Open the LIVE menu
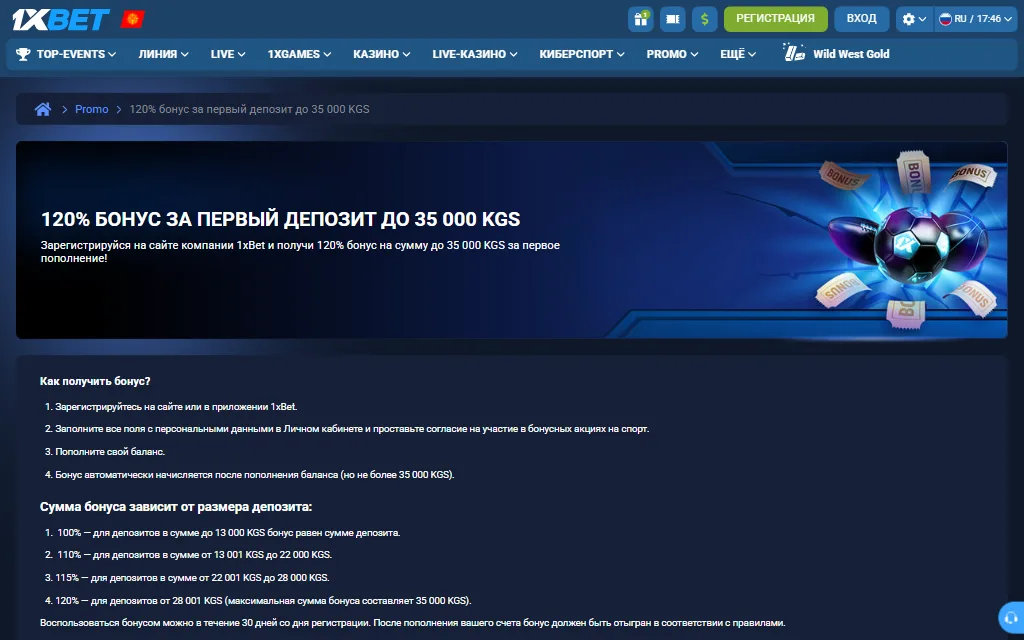Image resolution: width=1024 pixels, height=640 pixels. coord(228,54)
